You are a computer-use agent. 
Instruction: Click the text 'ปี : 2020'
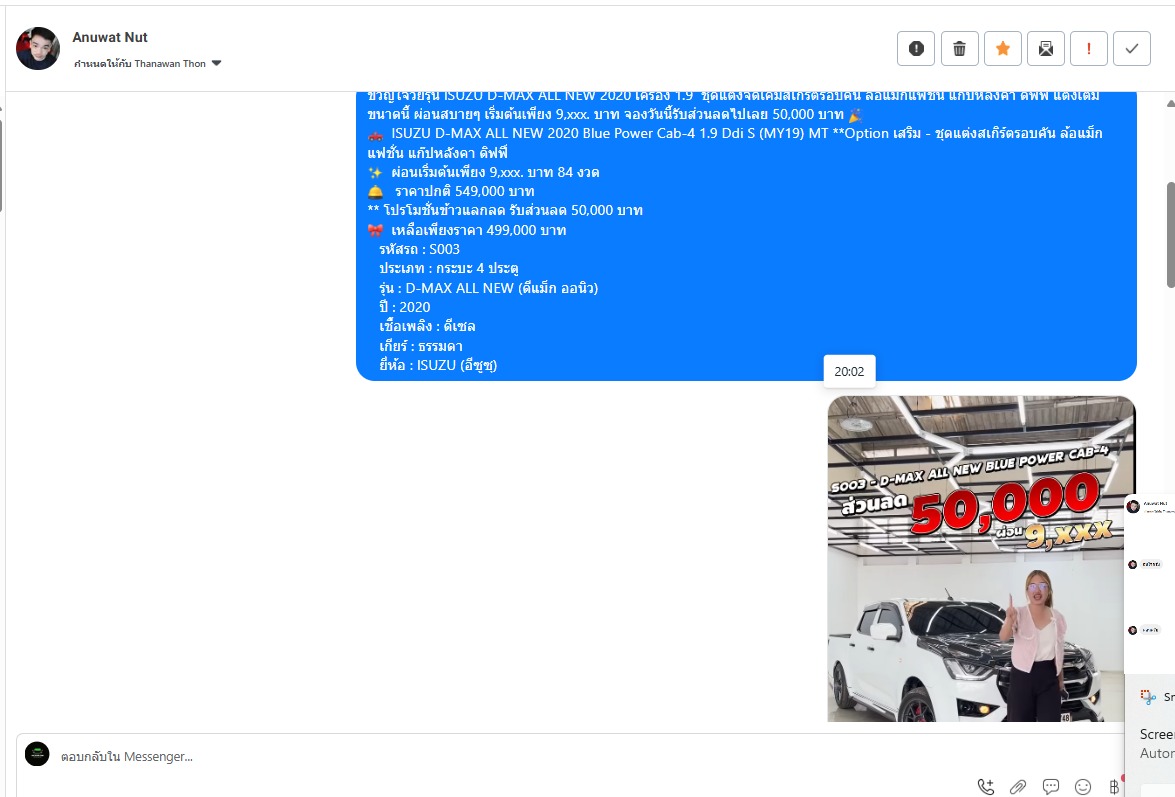[405, 307]
